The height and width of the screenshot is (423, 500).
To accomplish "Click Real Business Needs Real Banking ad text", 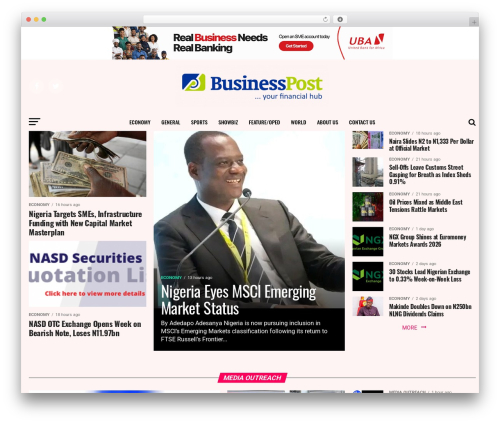I will (x=220, y=43).
